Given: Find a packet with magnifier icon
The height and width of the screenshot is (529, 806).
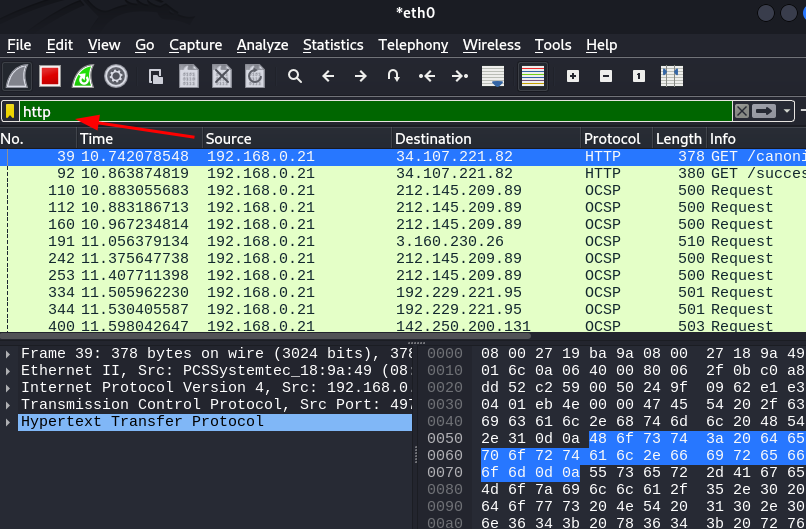Looking at the screenshot, I should [295, 77].
